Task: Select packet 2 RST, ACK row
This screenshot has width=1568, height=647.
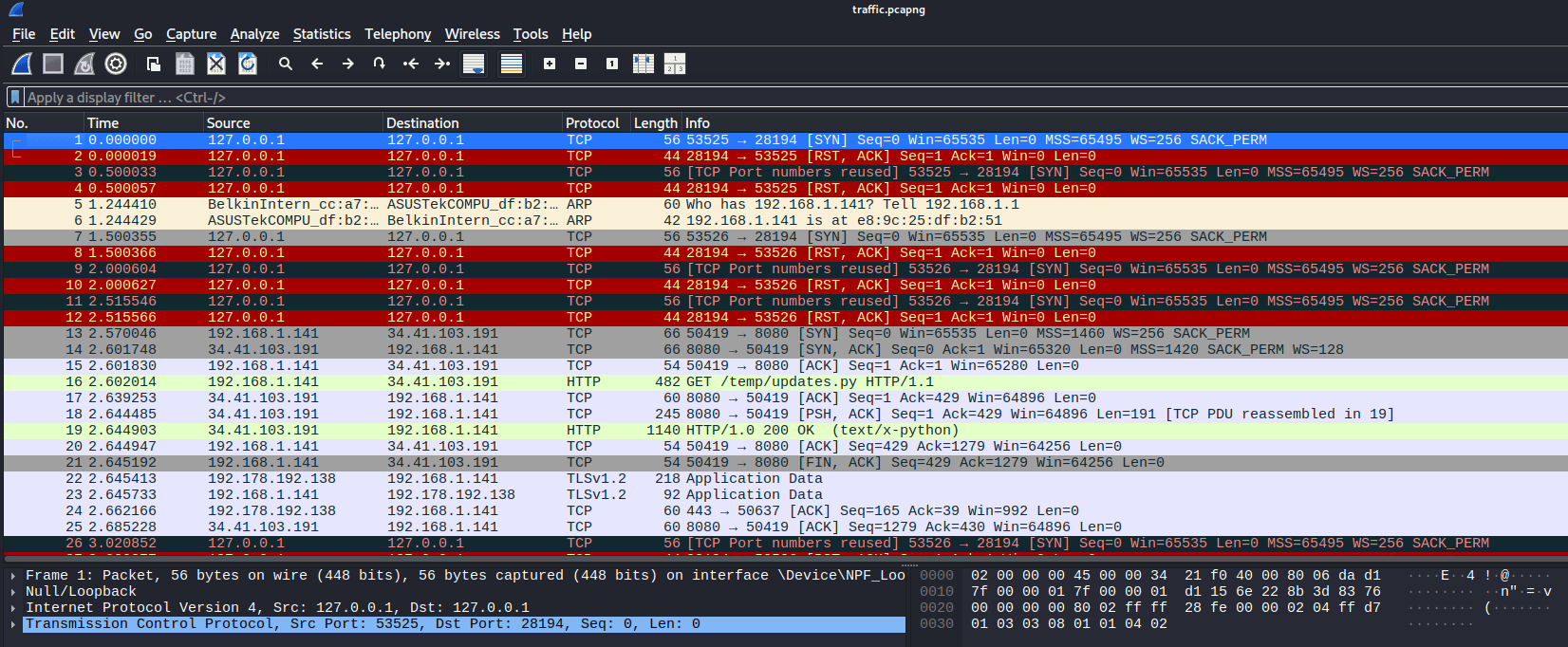Action: 785,156
